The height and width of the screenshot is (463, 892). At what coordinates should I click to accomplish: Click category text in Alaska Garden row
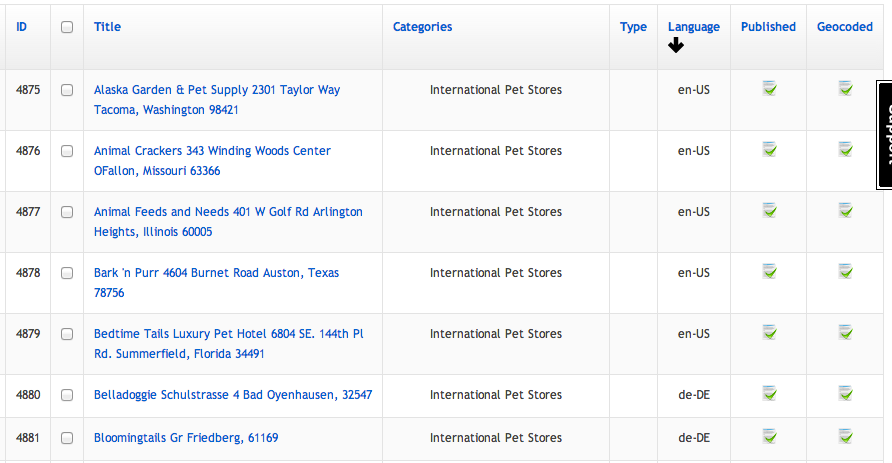point(495,90)
